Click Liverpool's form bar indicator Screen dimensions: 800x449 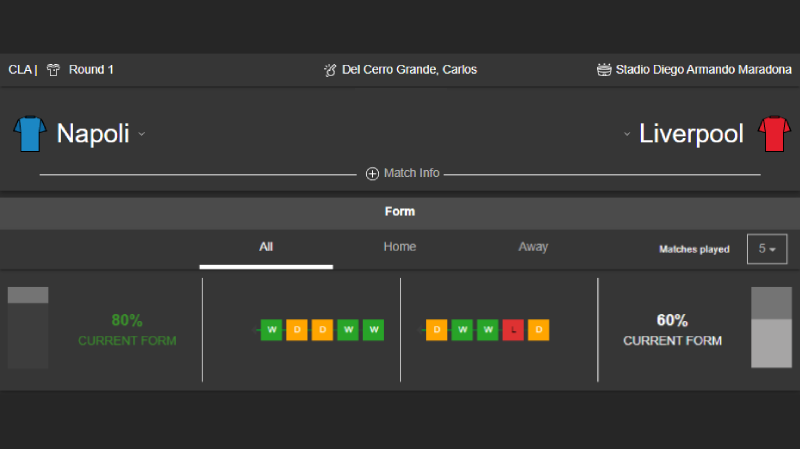[x=771, y=328]
